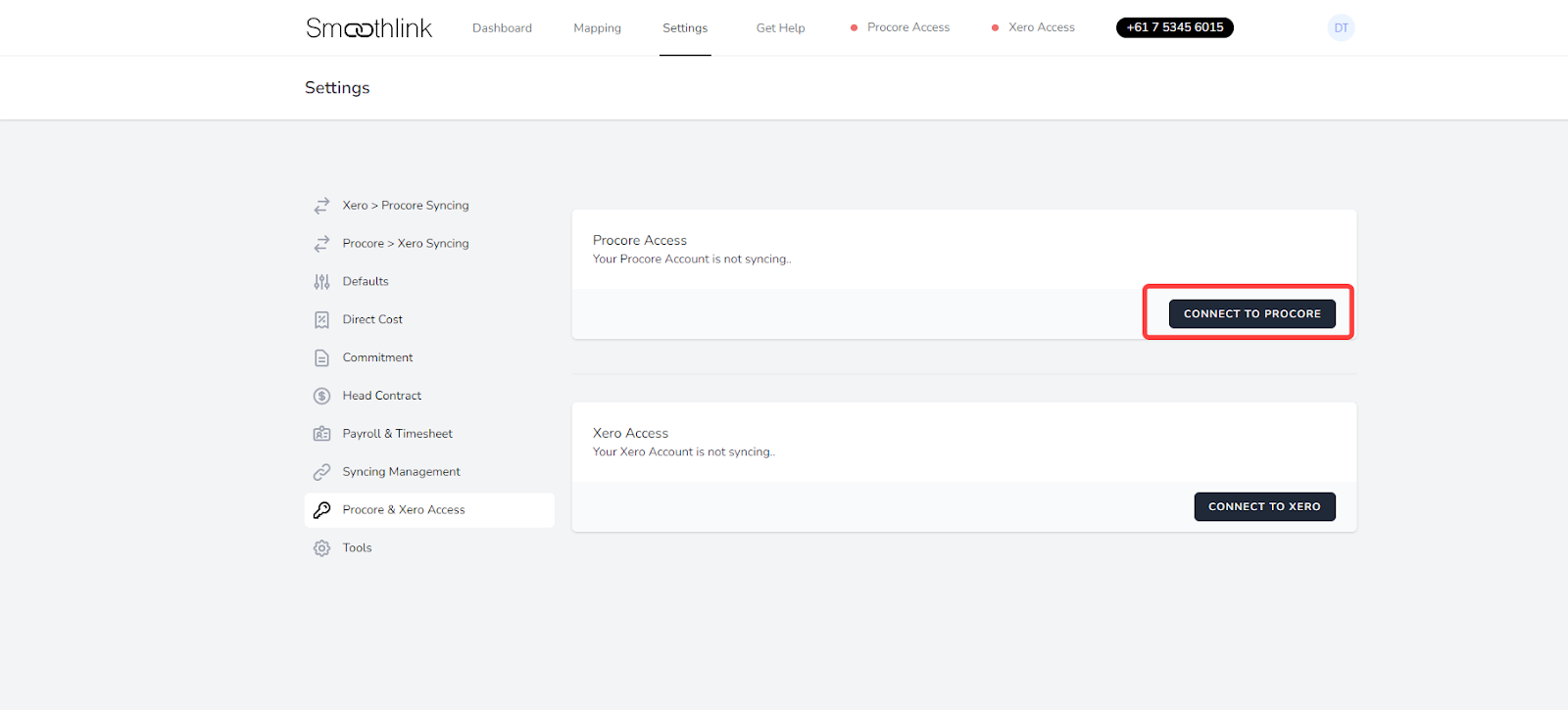This screenshot has width=1568, height=710.
Task: Click 'Your Xero Account is not syncing..' text
Action: (x=683, y=452)
